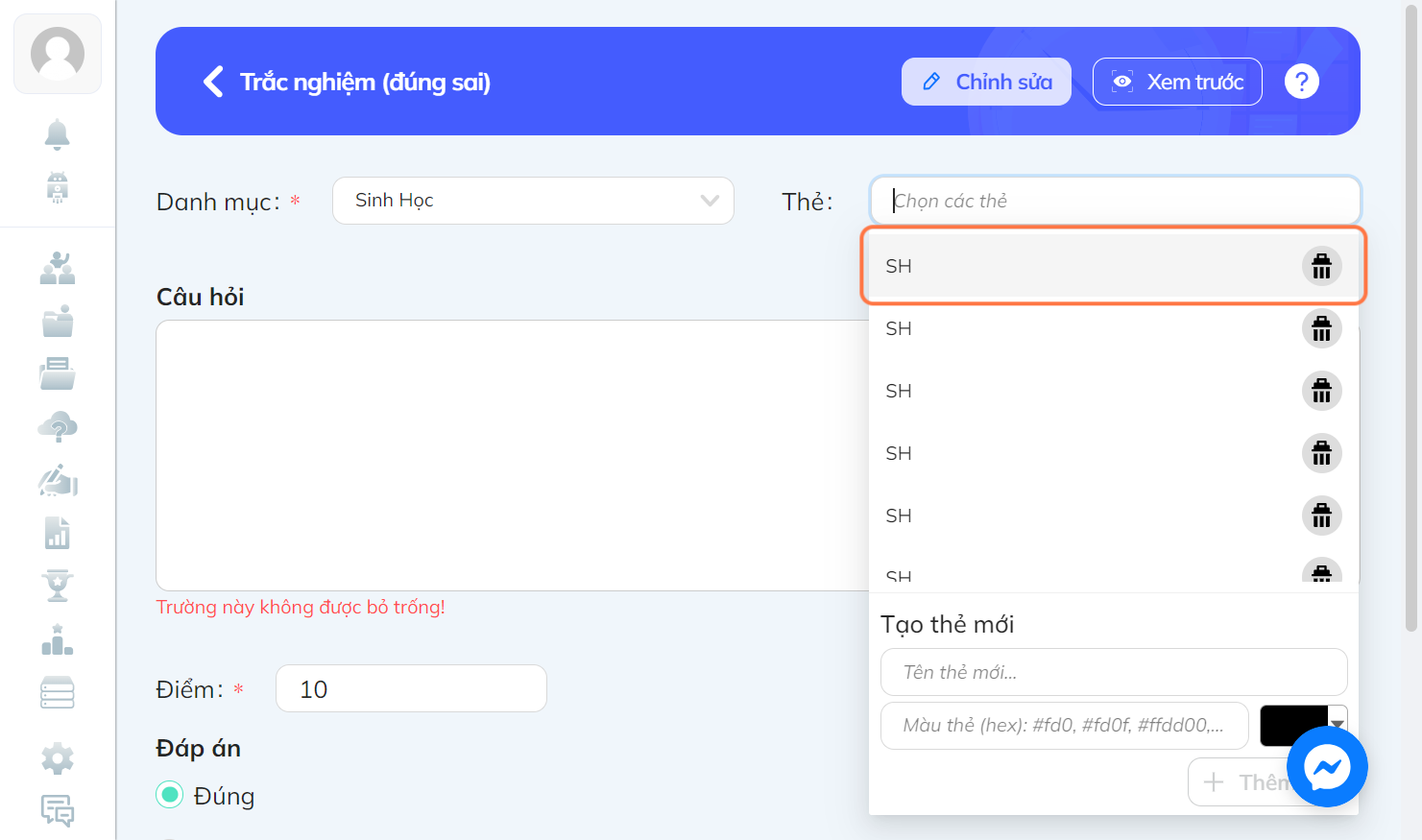The height and width of the screenshot is (840, 1422).
Task: Click the black tag color swatch
Action: pyautogui.click(x=1293, y=725)
